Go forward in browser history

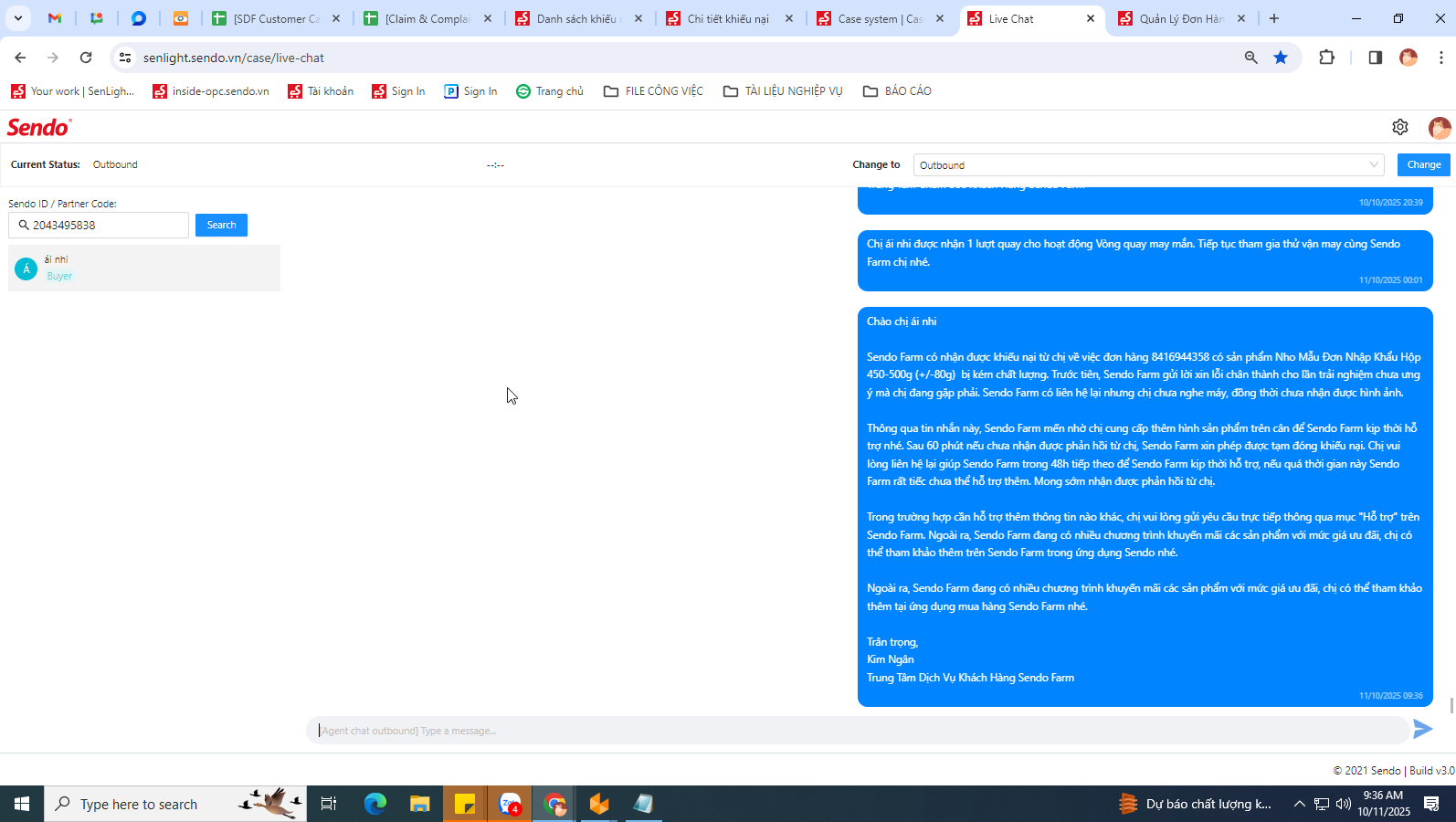tap(53, 58)
